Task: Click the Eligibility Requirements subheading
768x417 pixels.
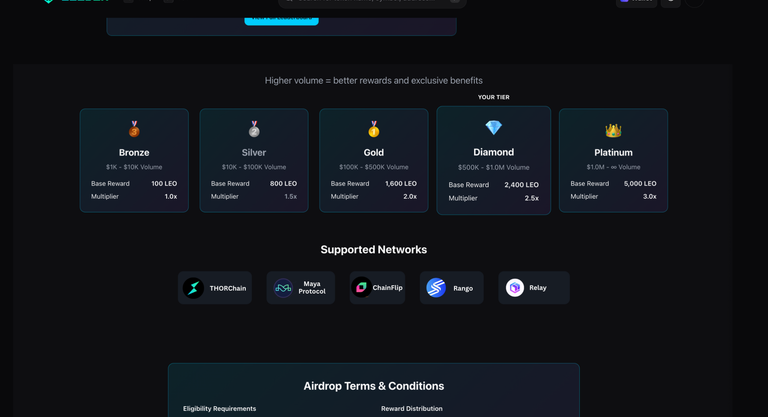Action: click(x=219, y=408)
